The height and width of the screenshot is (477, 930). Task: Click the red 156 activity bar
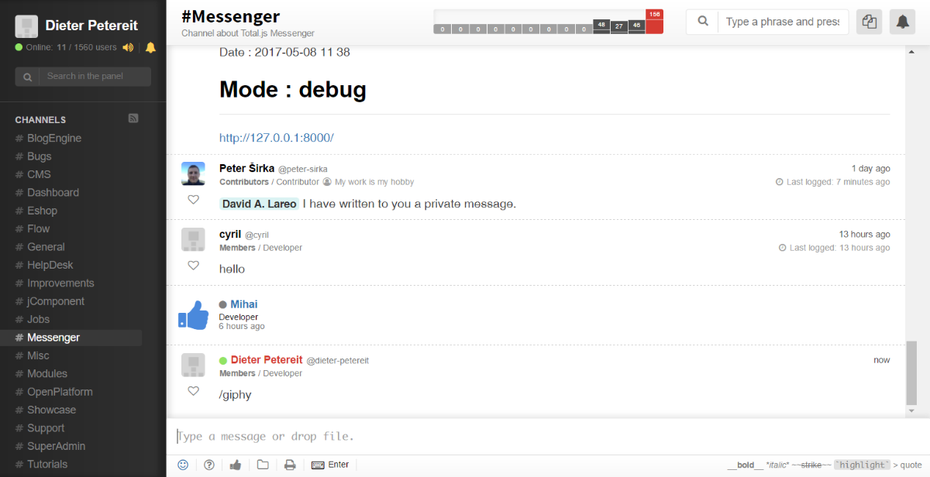(654, 21)
